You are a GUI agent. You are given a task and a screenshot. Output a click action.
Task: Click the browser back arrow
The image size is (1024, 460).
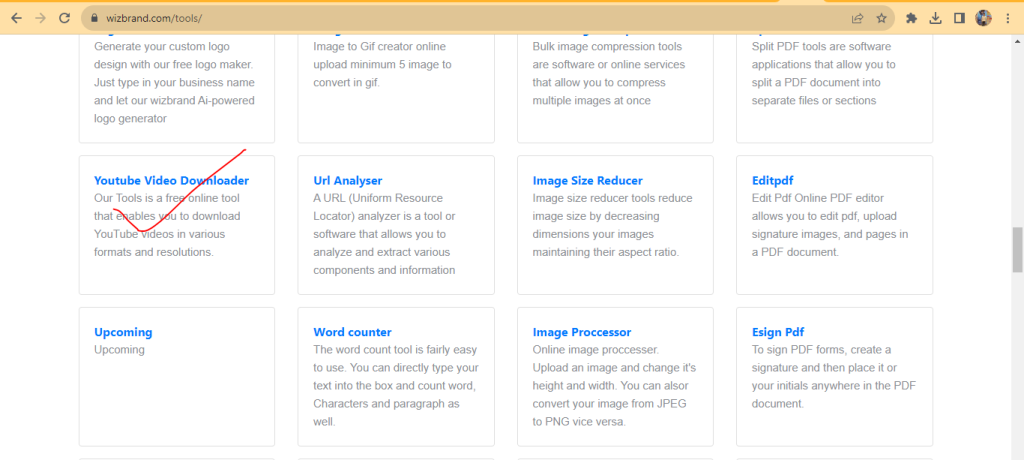[x=16, y=18]
